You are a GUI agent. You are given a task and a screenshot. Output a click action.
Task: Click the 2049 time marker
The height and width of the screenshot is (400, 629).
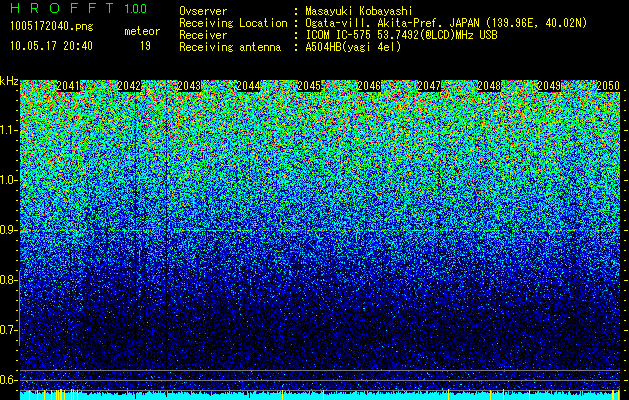pyautogui.click(x=549, y=86)
